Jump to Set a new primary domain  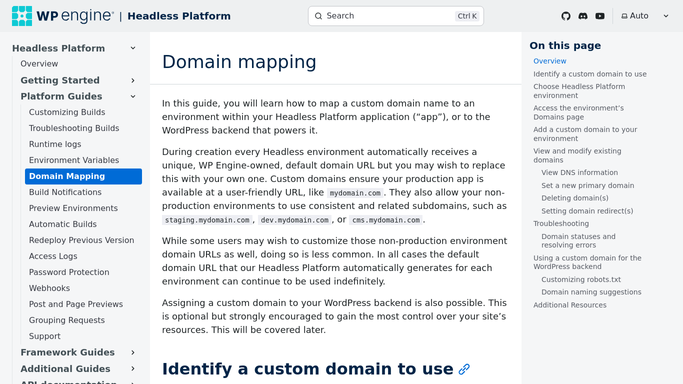pos(588,185)
